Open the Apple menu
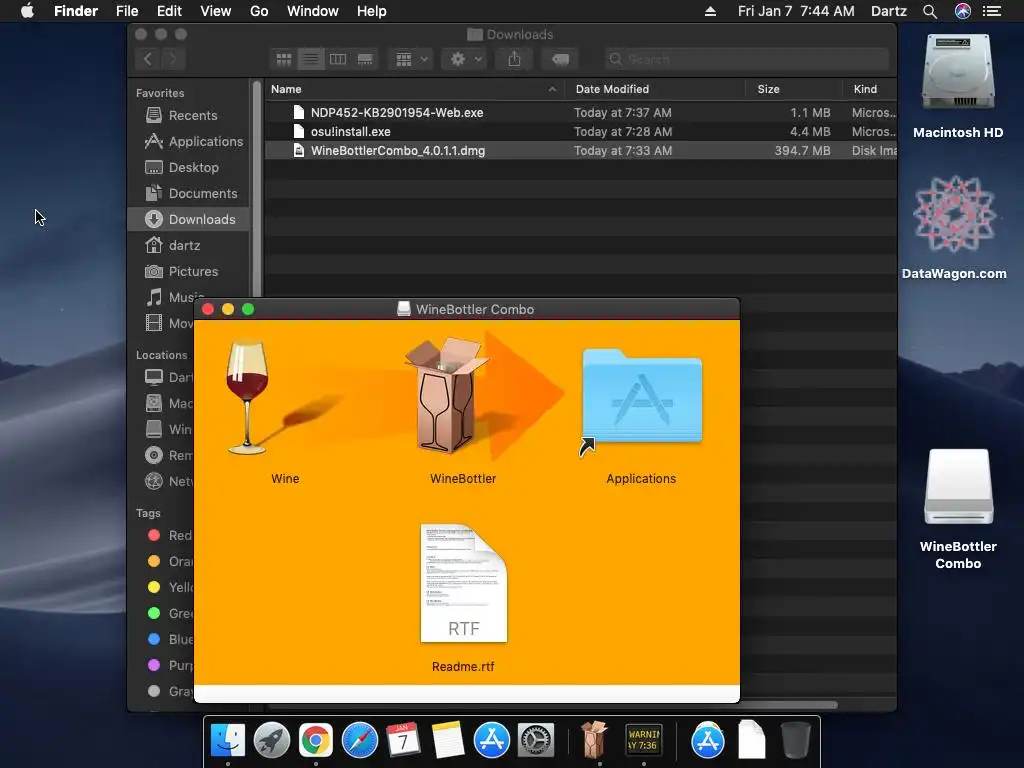This screenshot has width=1024, height=768. (x=27, y=11)
